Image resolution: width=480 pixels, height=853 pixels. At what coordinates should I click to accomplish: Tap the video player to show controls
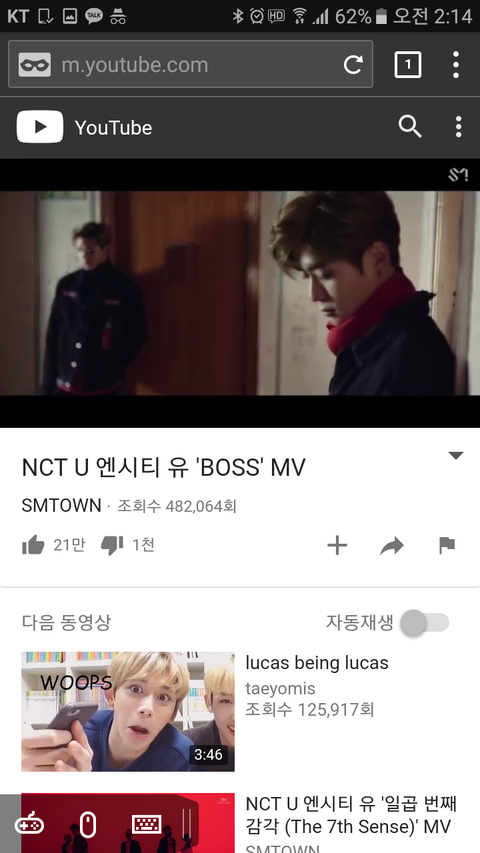[240, 293]
